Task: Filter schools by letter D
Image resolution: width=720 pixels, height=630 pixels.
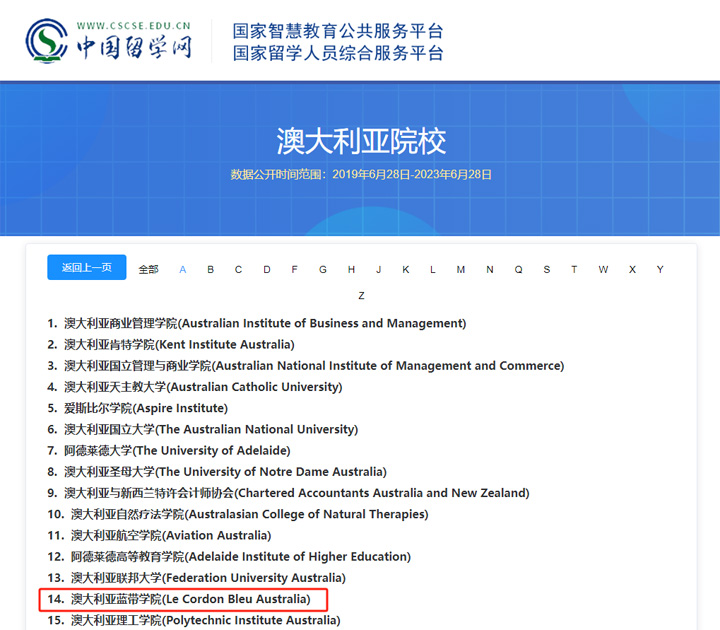Action: (x=267, y=270)
